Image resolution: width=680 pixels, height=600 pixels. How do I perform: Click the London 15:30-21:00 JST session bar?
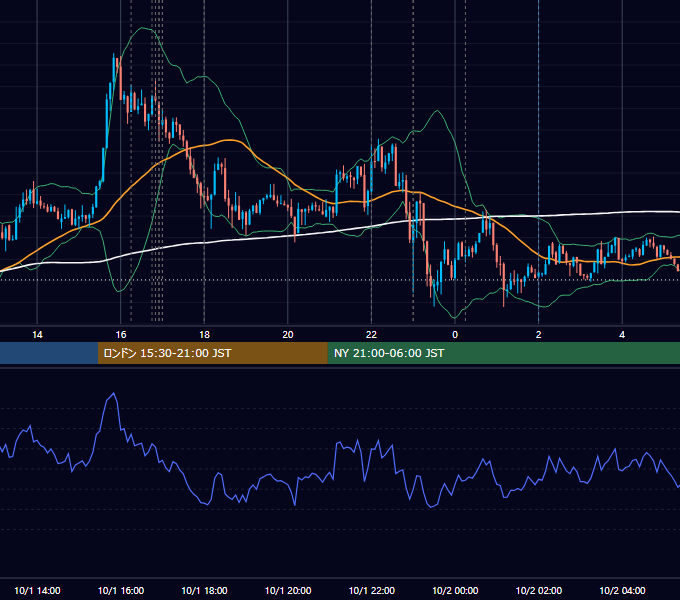pyautogui.click(x=212, y=353)
